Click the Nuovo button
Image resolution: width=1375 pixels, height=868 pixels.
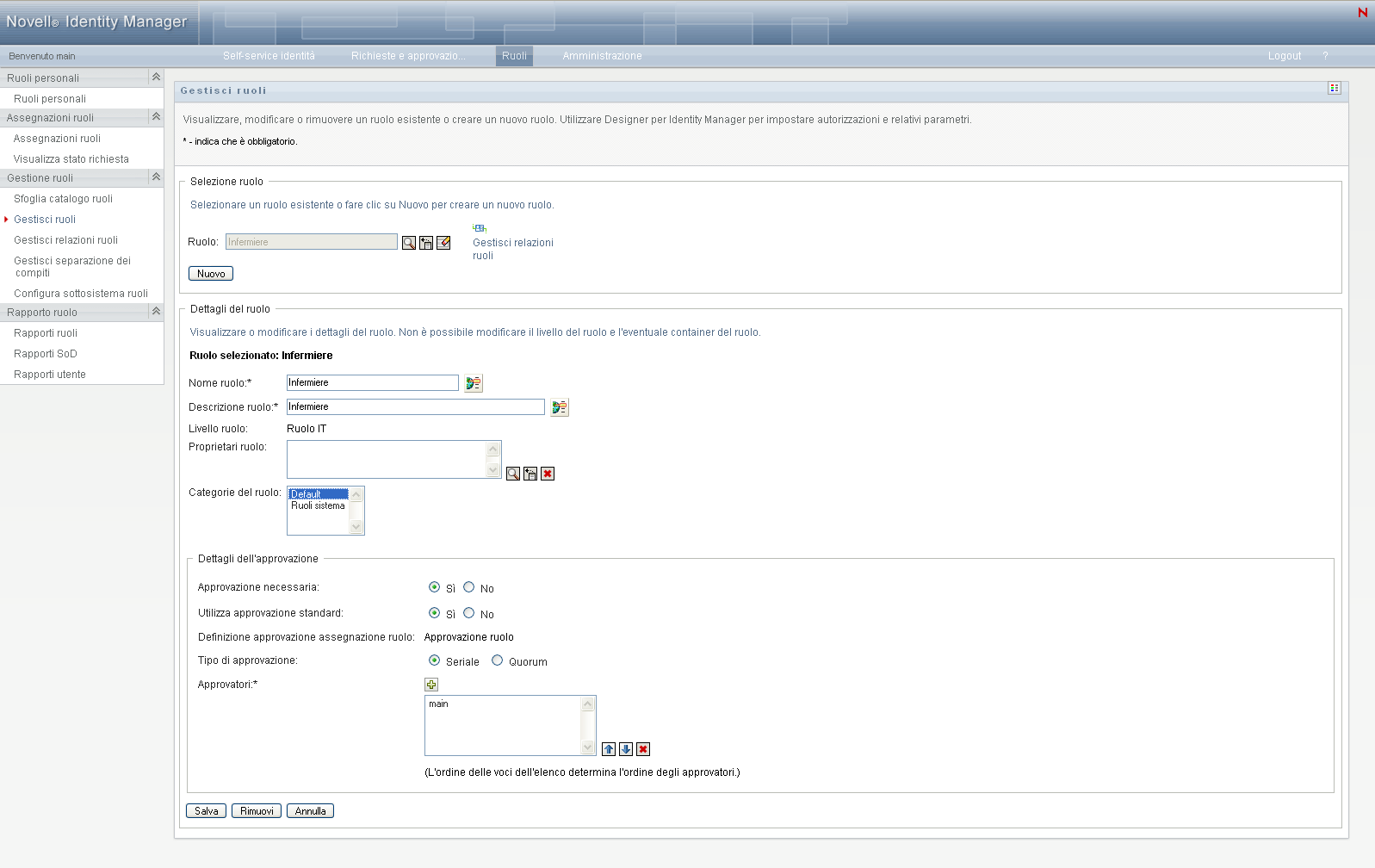click(x=211, y=274)
